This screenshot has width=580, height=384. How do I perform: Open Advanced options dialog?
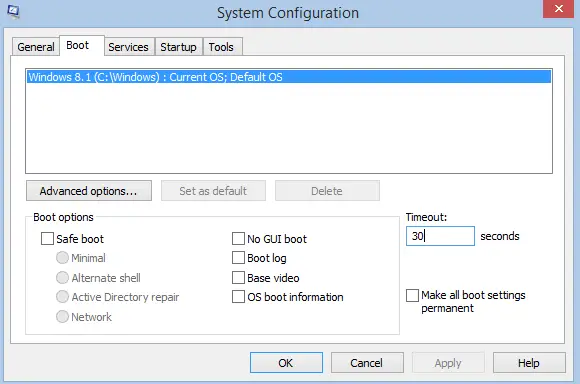tap(89, 191)
